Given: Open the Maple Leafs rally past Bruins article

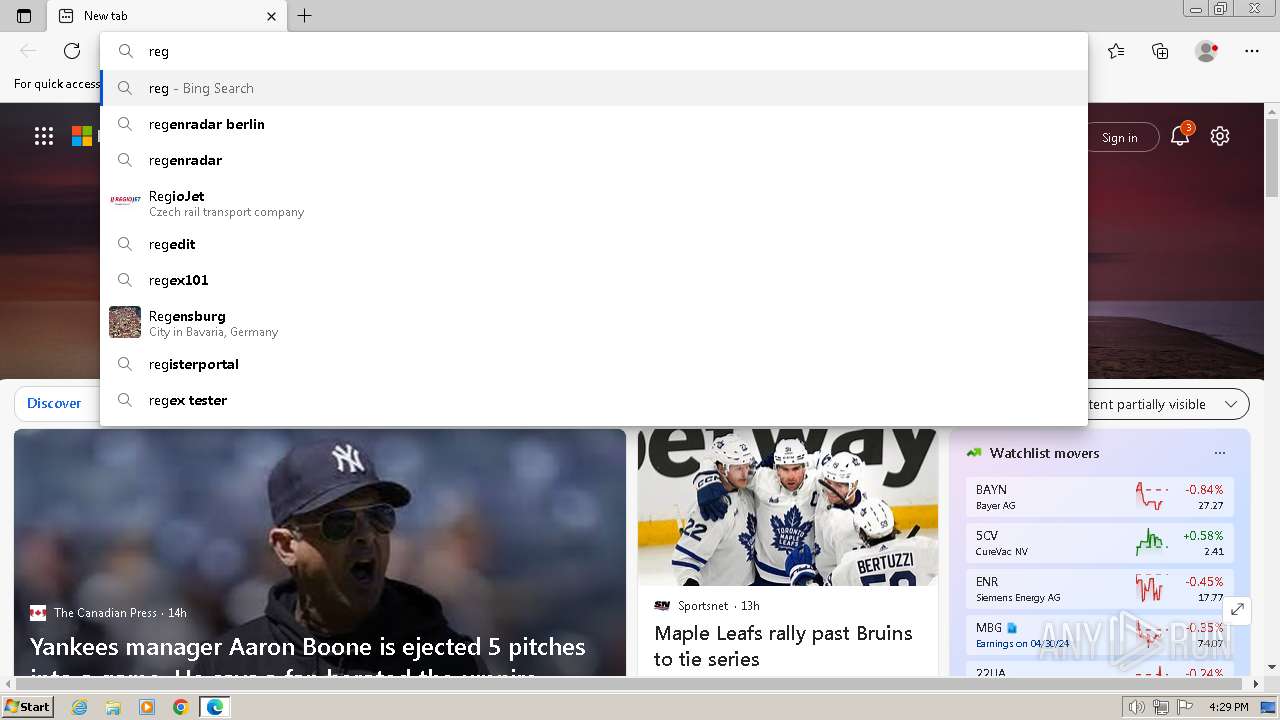Looking at the screenshot, I should 783,646.
